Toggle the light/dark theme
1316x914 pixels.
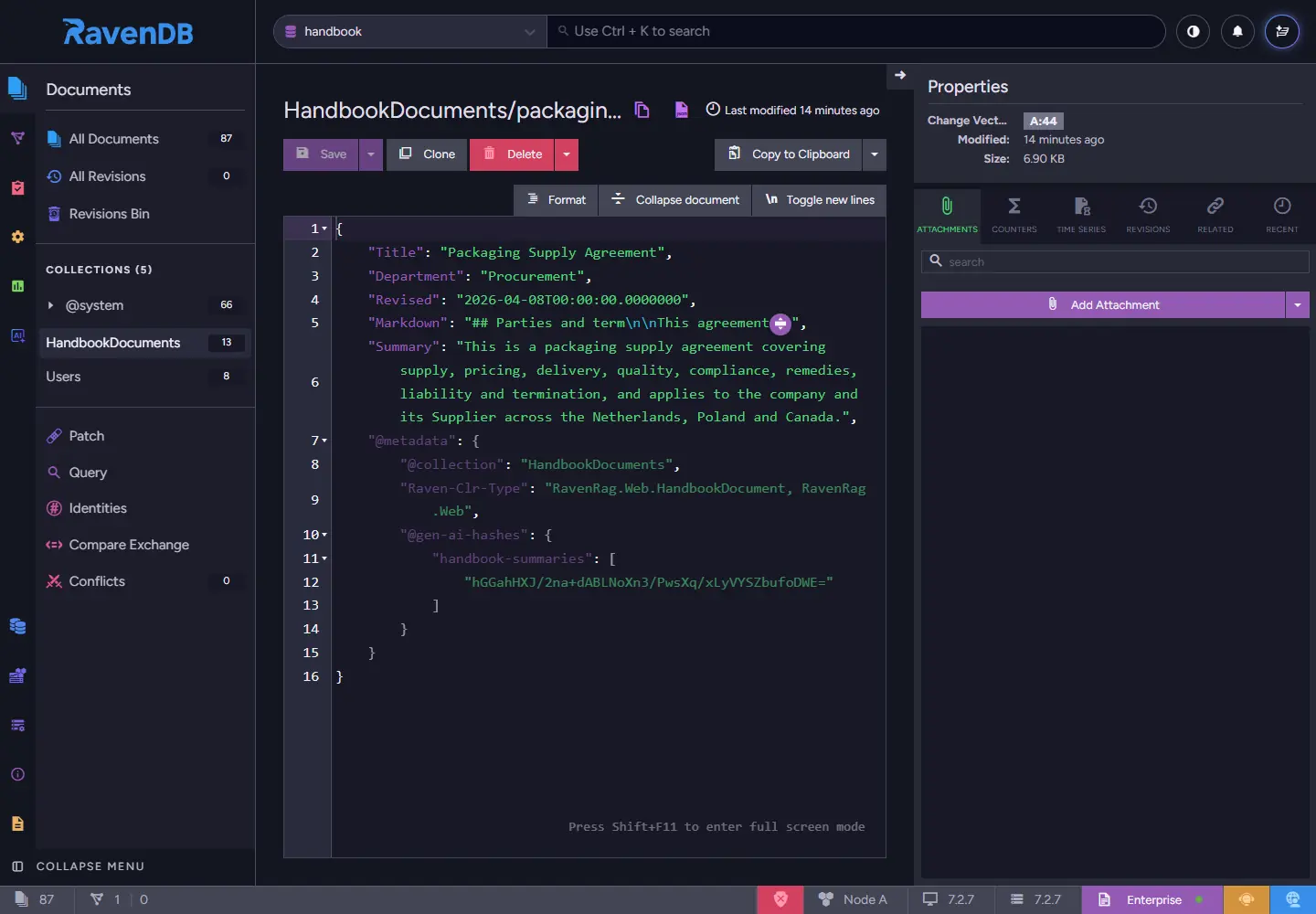pos(1193,31)
